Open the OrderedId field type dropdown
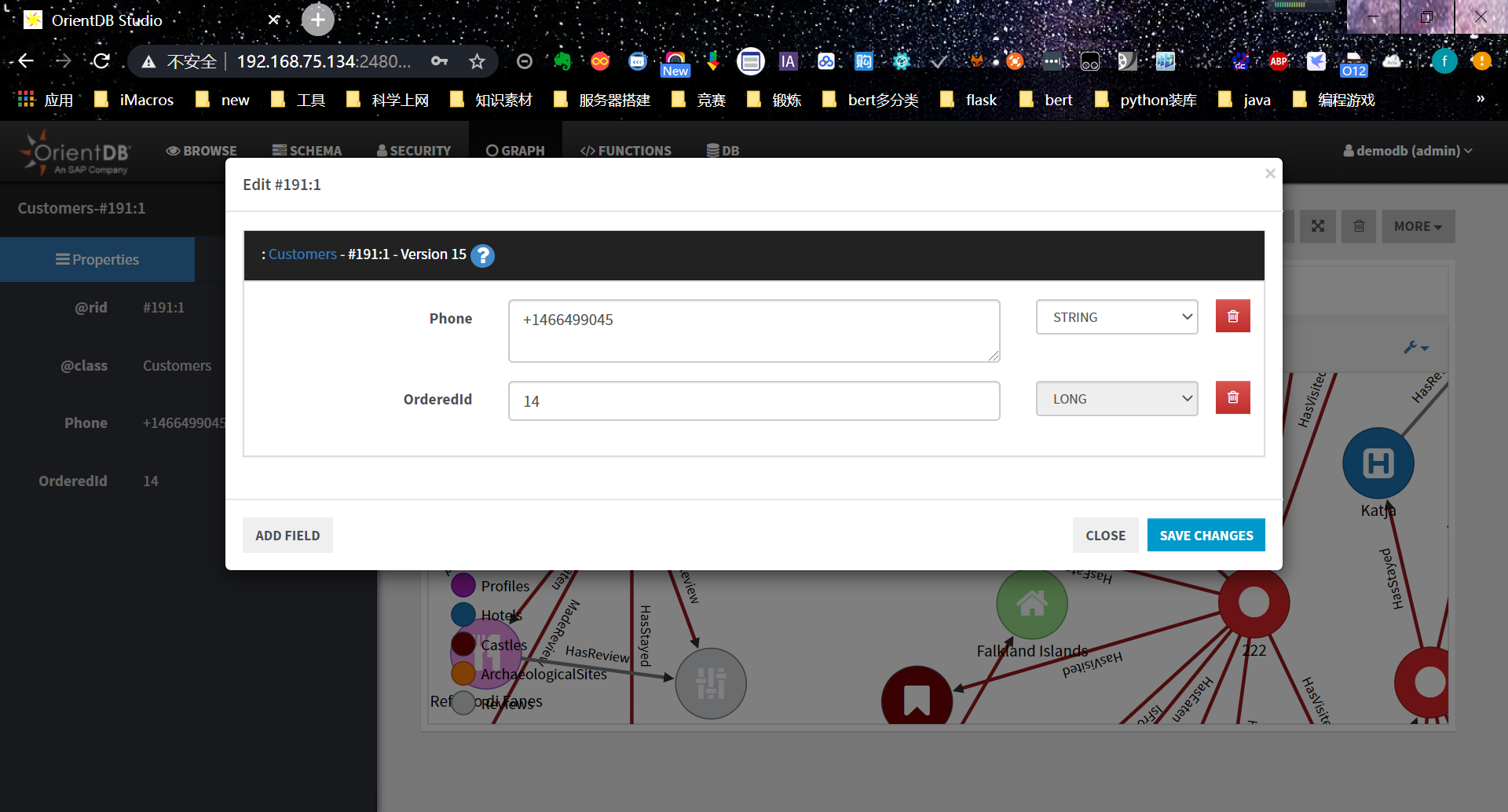The height and width of the screenshot is (812, 1508). coord(1117,399)
